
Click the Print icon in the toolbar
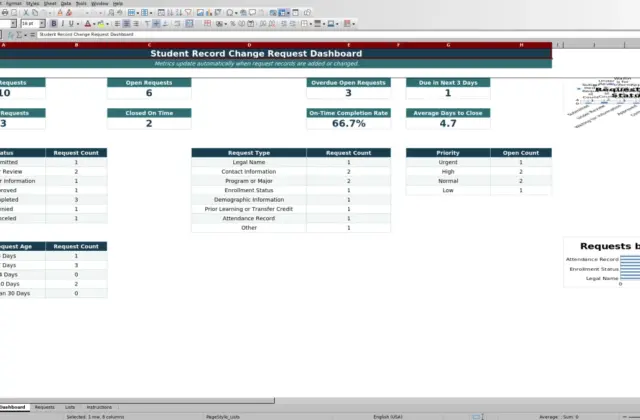pos(5,13)
